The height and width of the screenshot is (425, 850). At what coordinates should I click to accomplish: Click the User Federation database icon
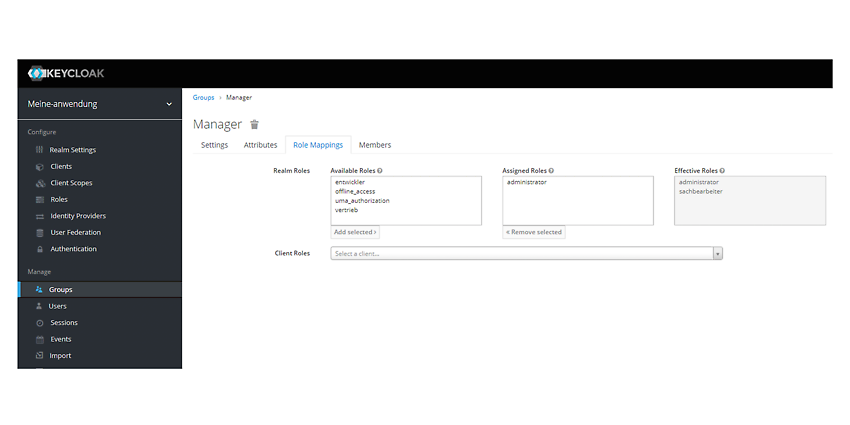(x=40, y=233)
